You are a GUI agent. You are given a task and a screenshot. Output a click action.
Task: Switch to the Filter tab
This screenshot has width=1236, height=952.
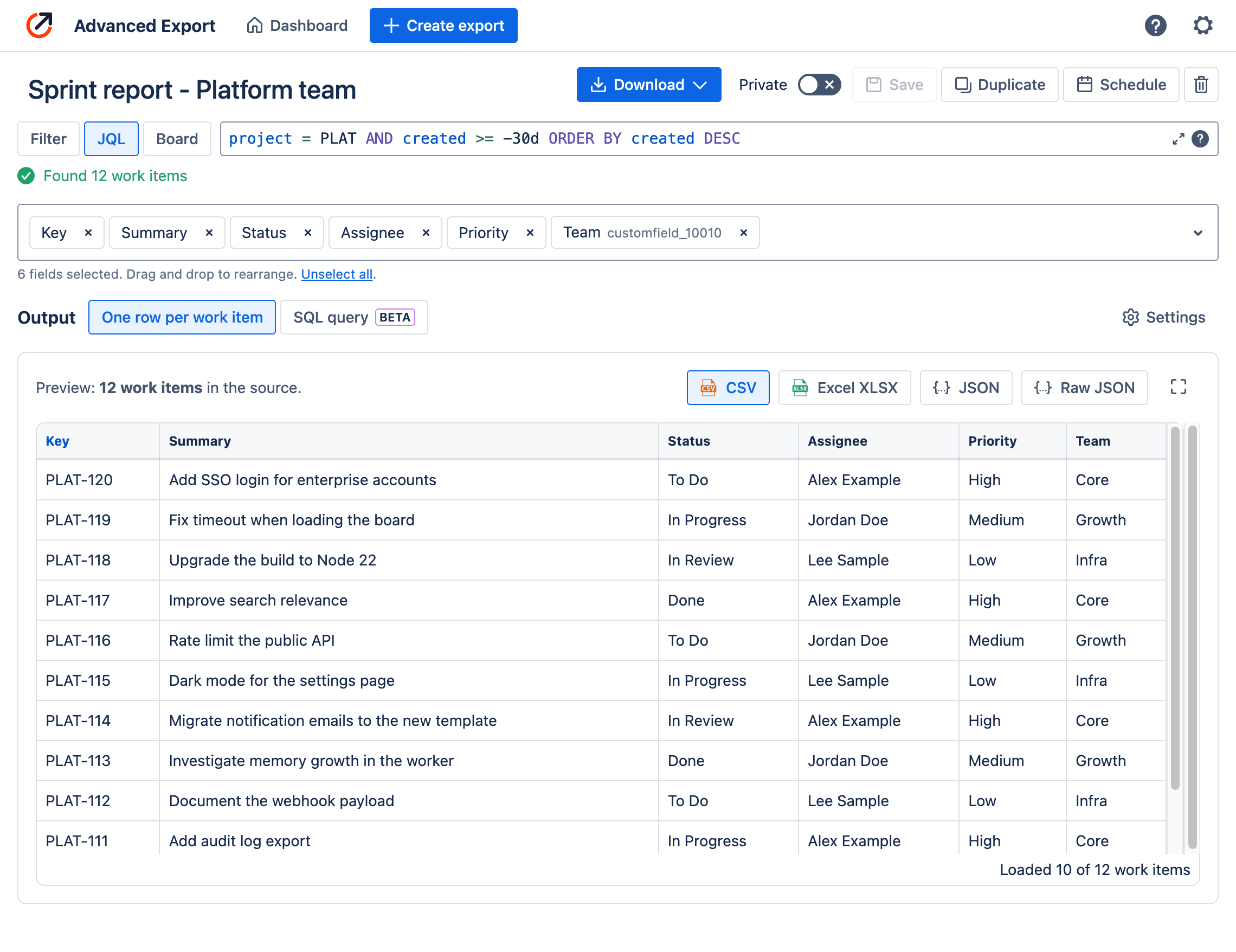pyautogui.click(x=48, y=139)
